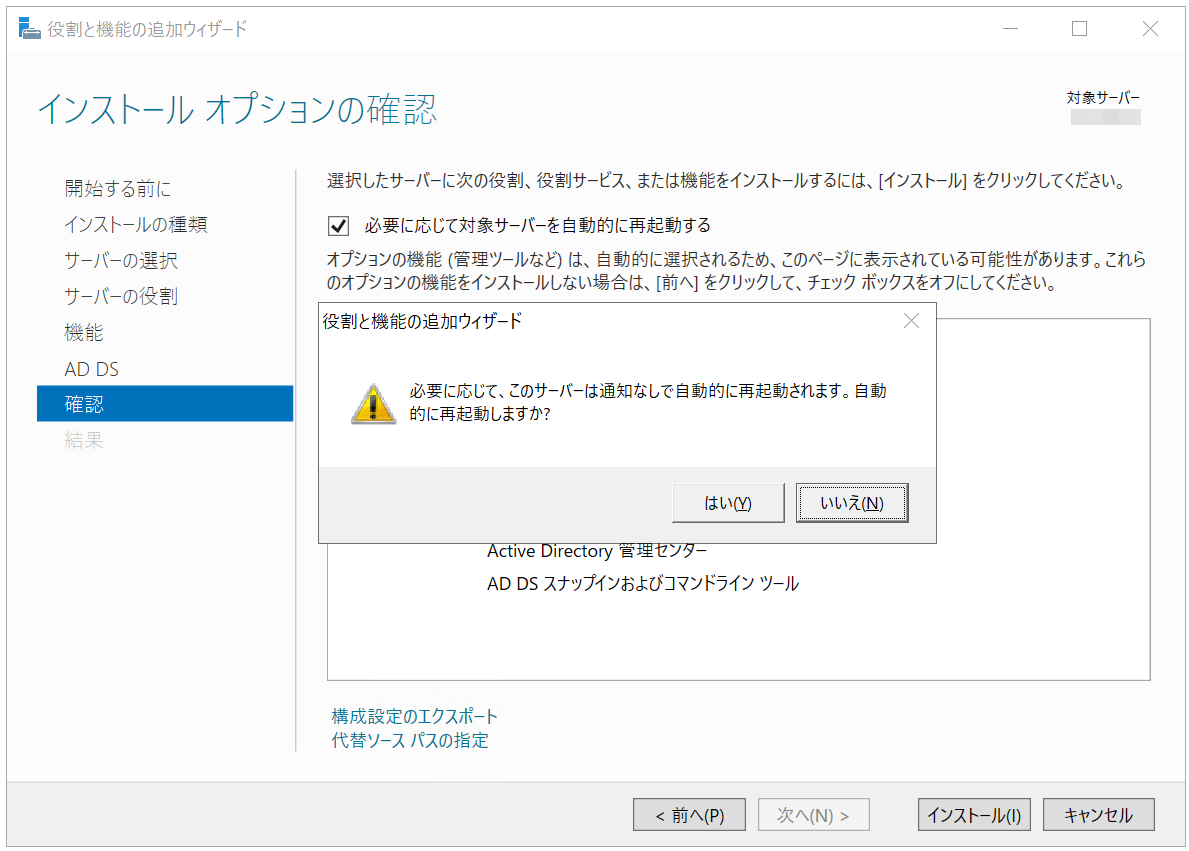This screenshot has height=851, width=1189.
Task: Go back with < 前へ(P) button
Action: pos(689,815)
